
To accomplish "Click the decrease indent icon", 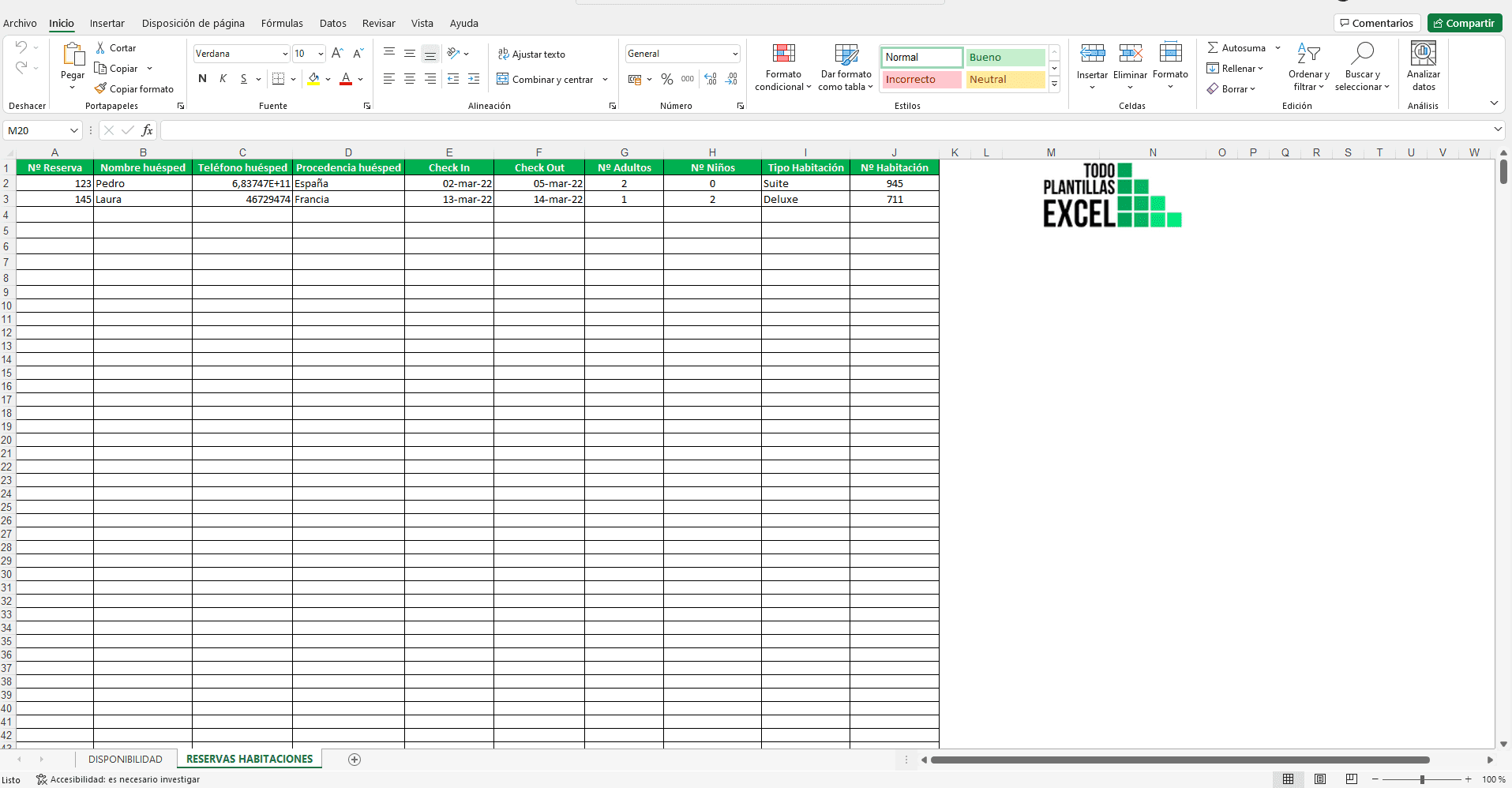I will pyautogui.click(x=453, y=79).
